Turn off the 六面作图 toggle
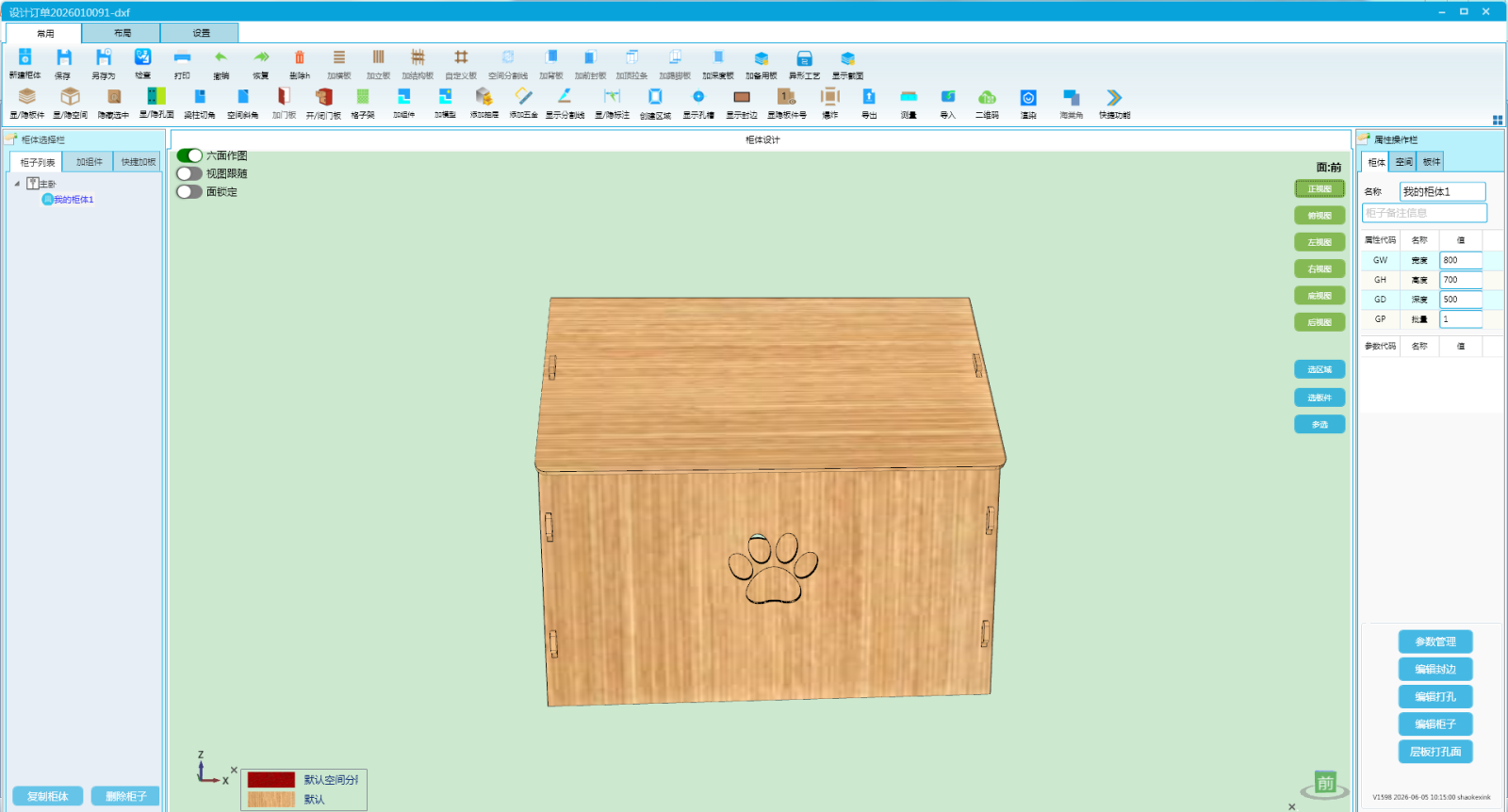The image size is (1508, 812). 189,155
